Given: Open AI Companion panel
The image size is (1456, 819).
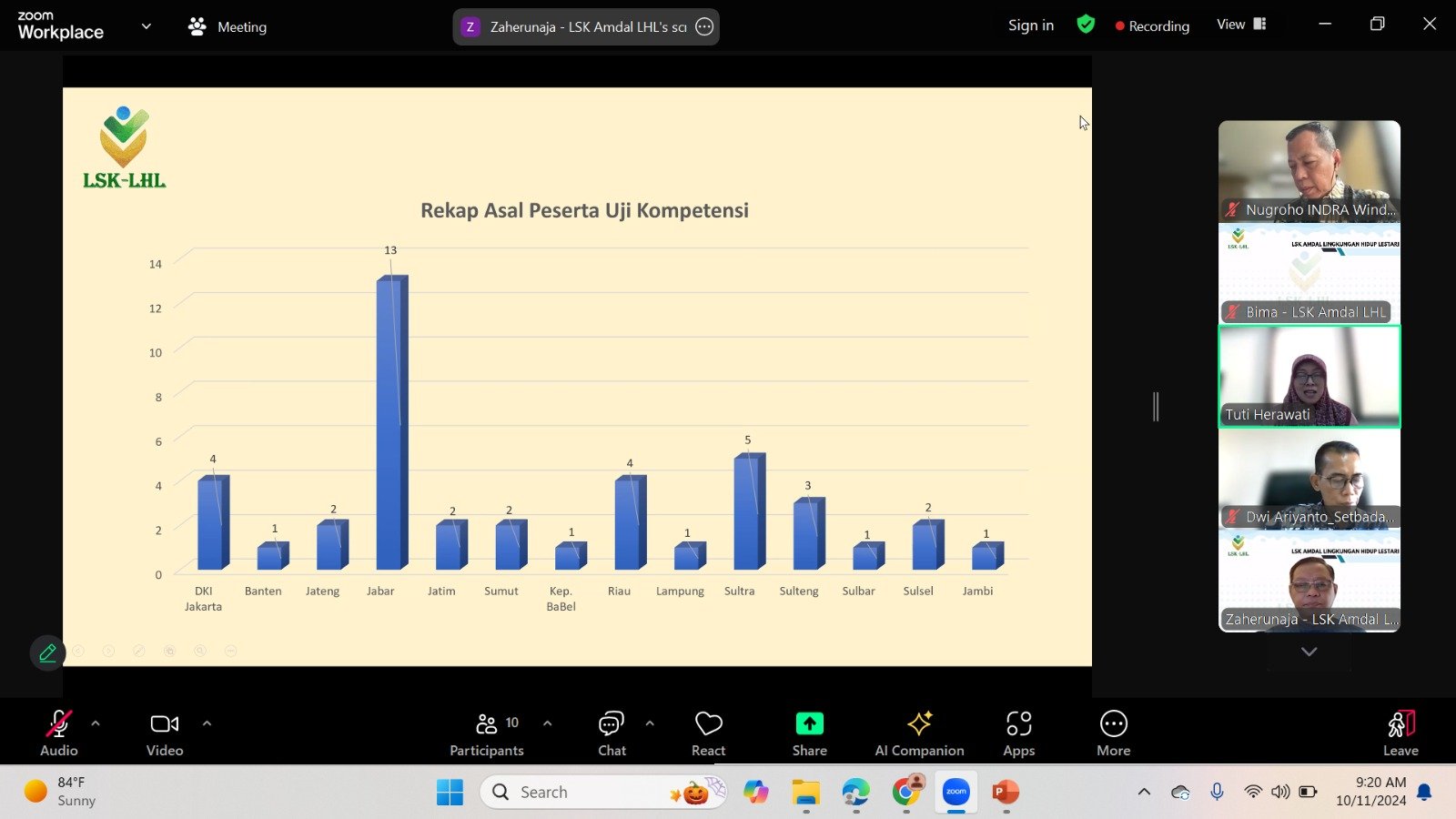Looking at the screenshot, I should coord(919,733).
